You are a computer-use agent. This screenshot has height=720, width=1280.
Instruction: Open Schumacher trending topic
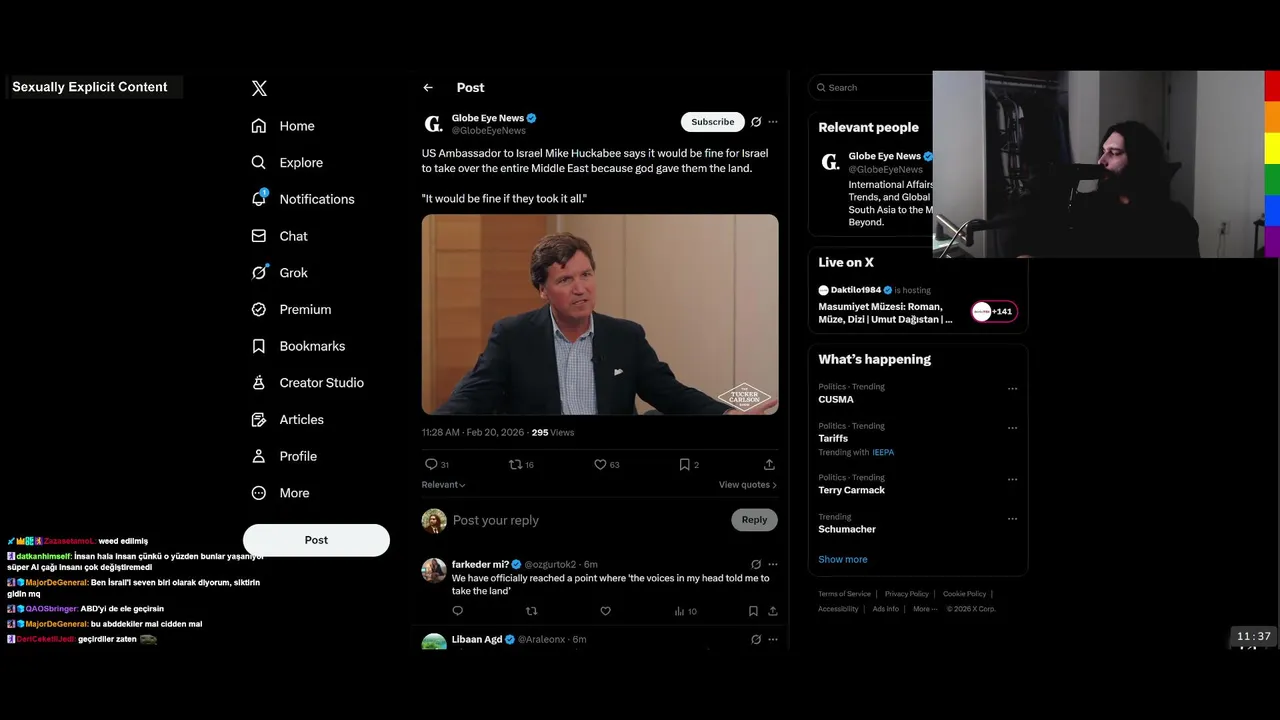[847, 529]
